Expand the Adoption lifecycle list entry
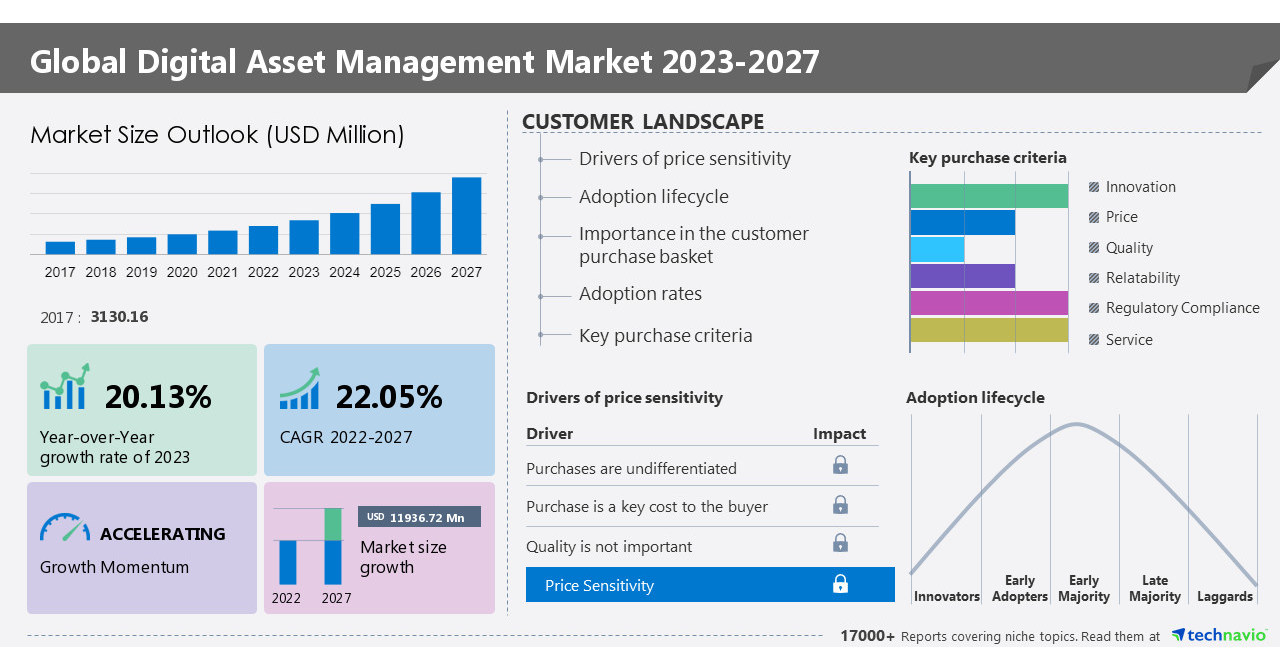This screenshot has width=1280, height=670. click(x=653, y=197)
